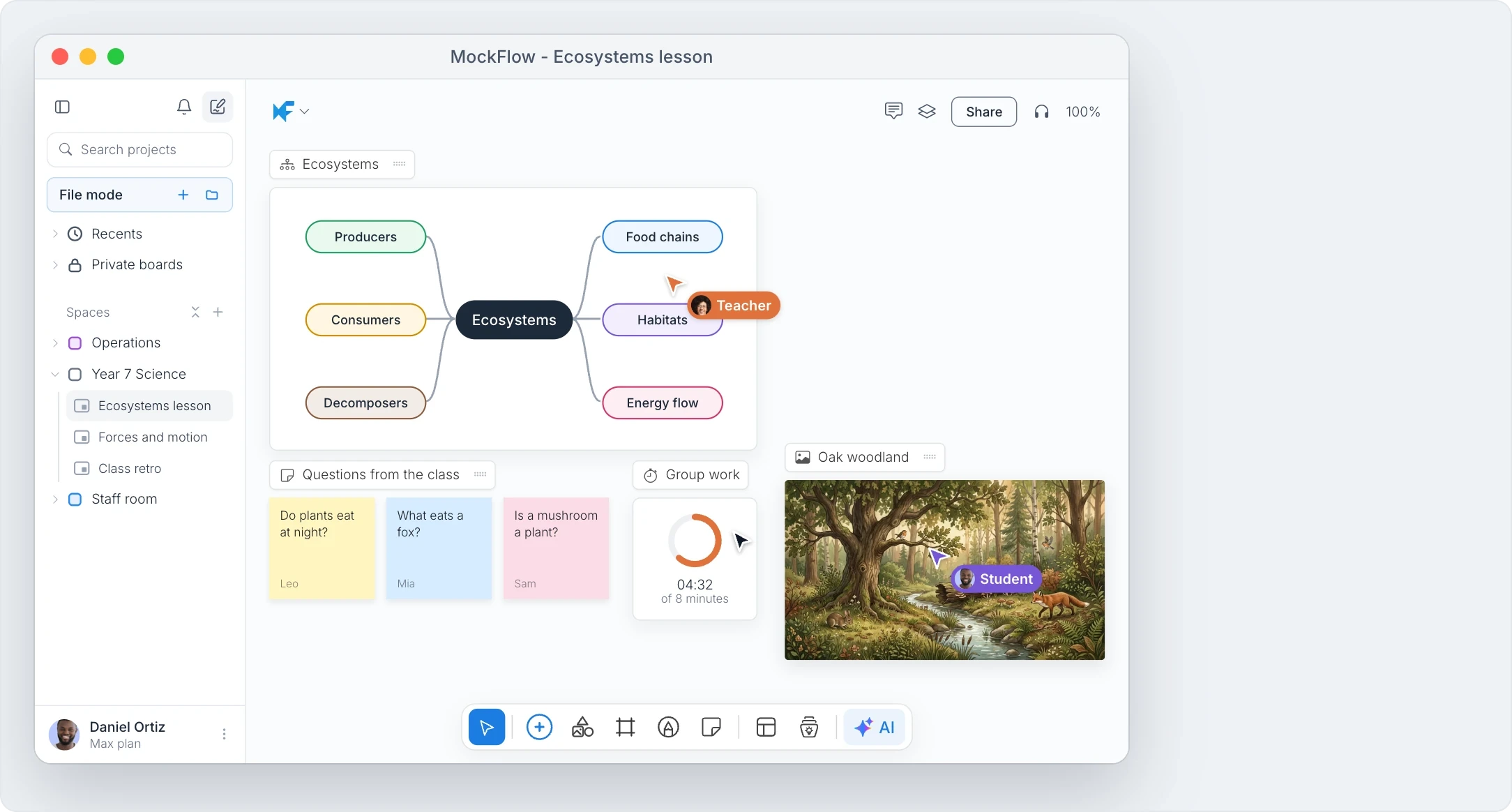
Task: Open notifications bell
Action: click(x=184, y=107)
